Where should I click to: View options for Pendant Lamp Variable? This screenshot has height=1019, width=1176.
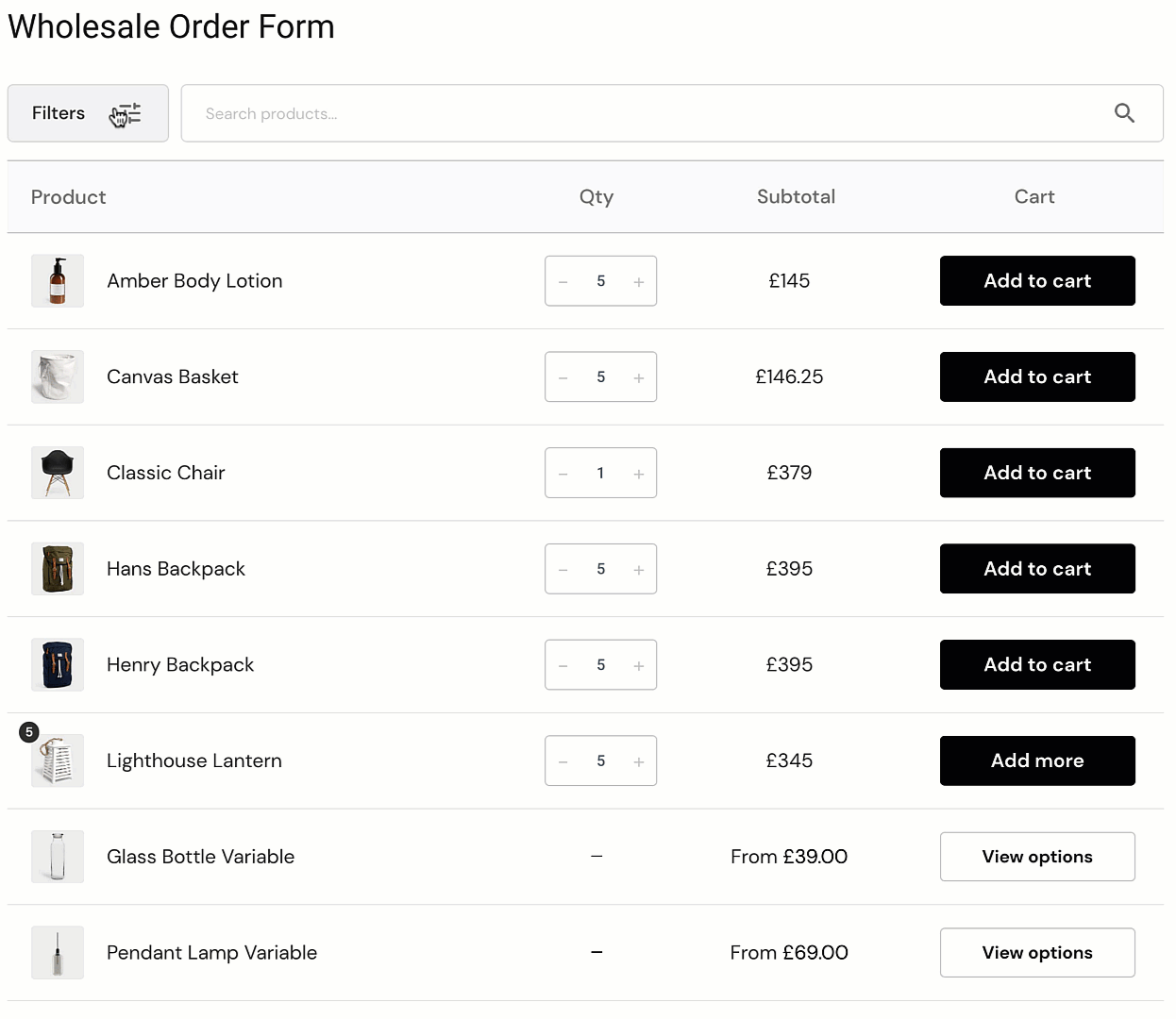pos(1036,952)
